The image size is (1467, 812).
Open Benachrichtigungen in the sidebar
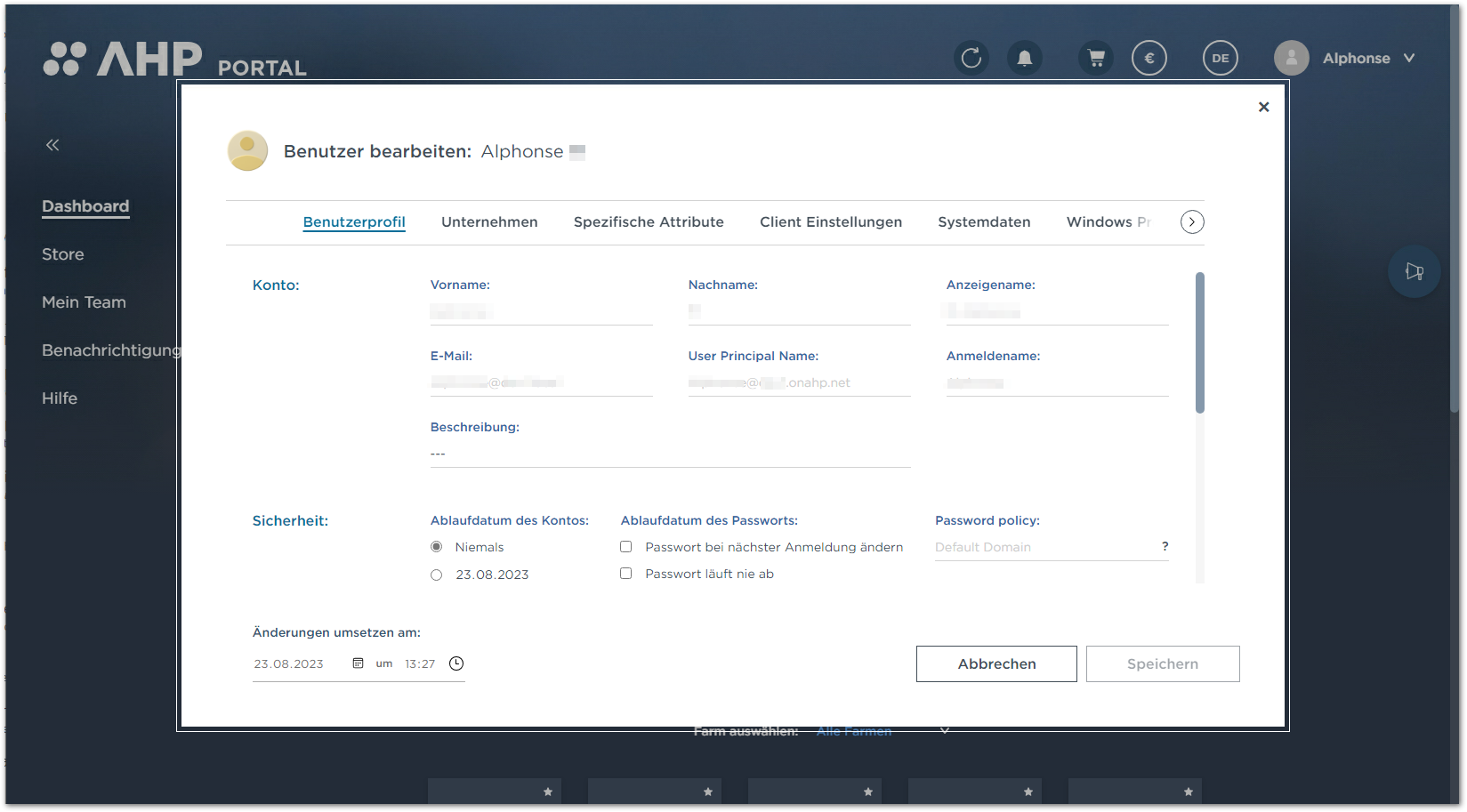point(111,350)
